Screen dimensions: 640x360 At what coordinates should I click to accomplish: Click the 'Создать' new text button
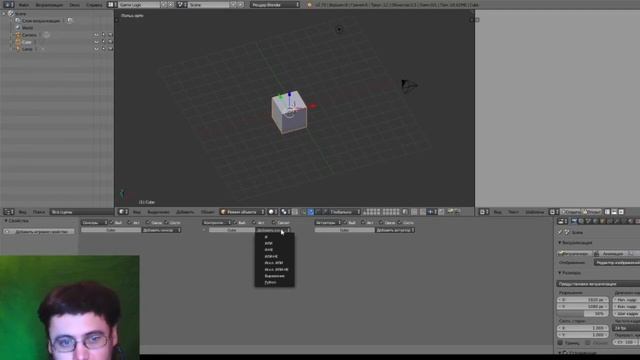point(571,211)
